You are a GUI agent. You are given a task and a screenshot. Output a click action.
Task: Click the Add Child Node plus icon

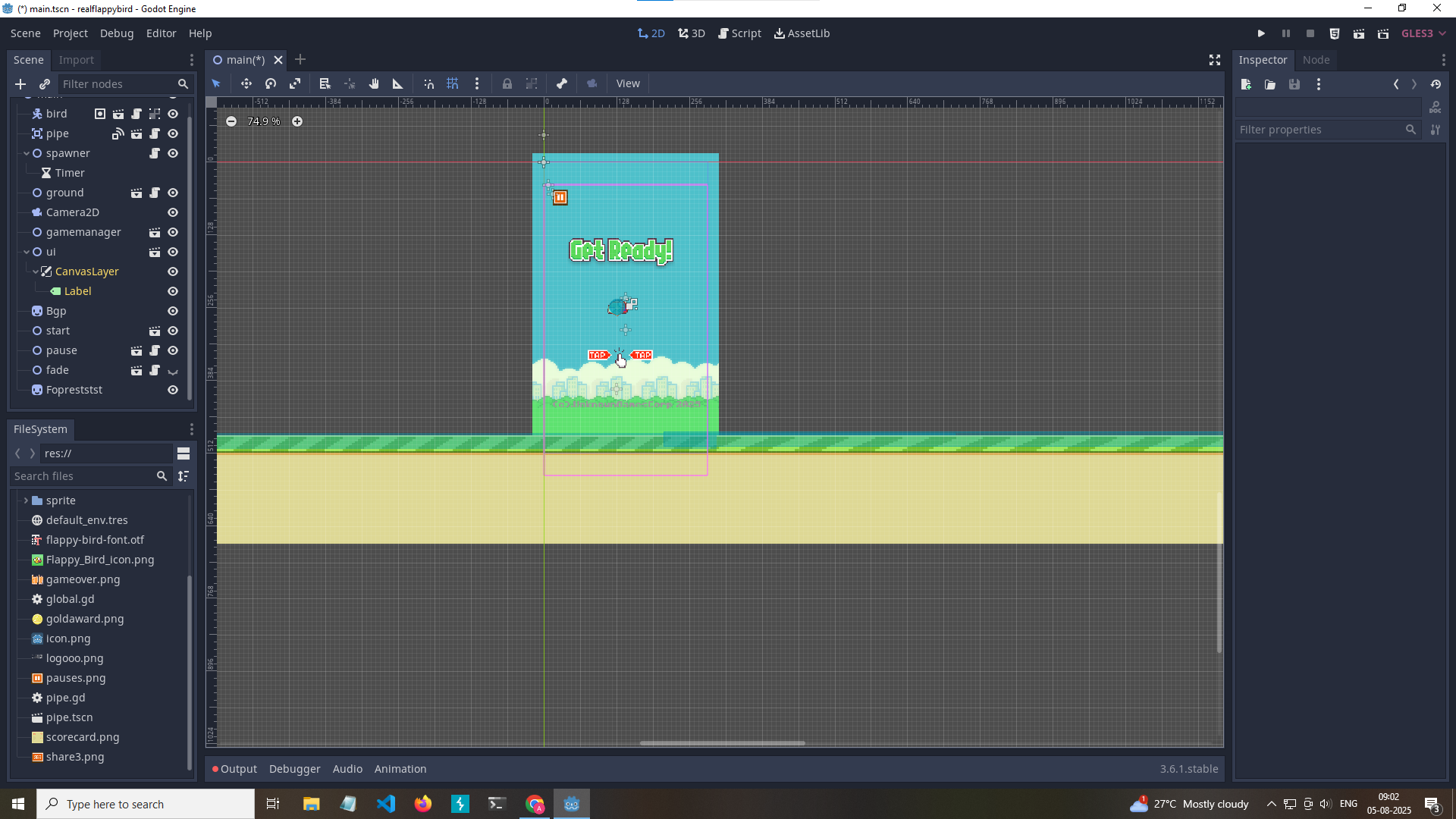(x=20, y=84)
